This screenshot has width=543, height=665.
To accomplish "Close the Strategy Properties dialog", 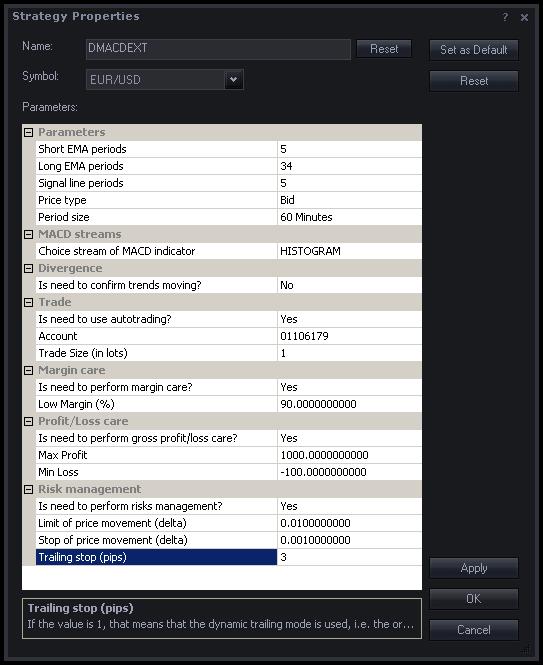I will (x=524, y=17).
